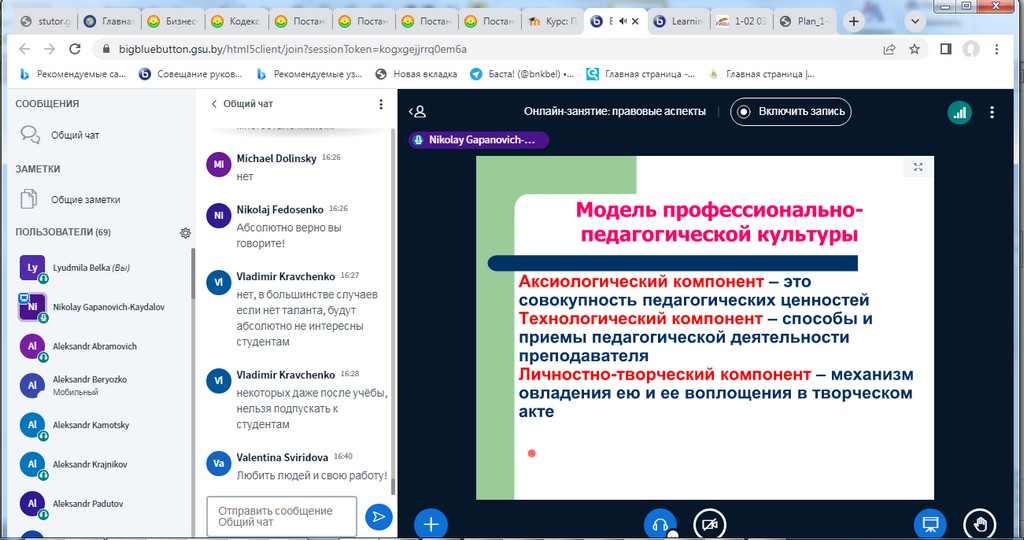Viewport: 1024px width, 540px height.
Task: Click the headphones audio button
Action: (x=659, y=523)
